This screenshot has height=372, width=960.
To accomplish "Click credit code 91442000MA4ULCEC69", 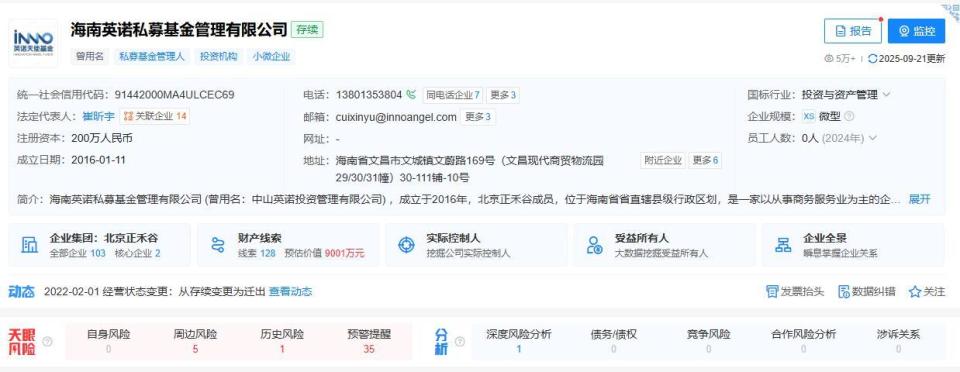I will click(x=174, y=95).
